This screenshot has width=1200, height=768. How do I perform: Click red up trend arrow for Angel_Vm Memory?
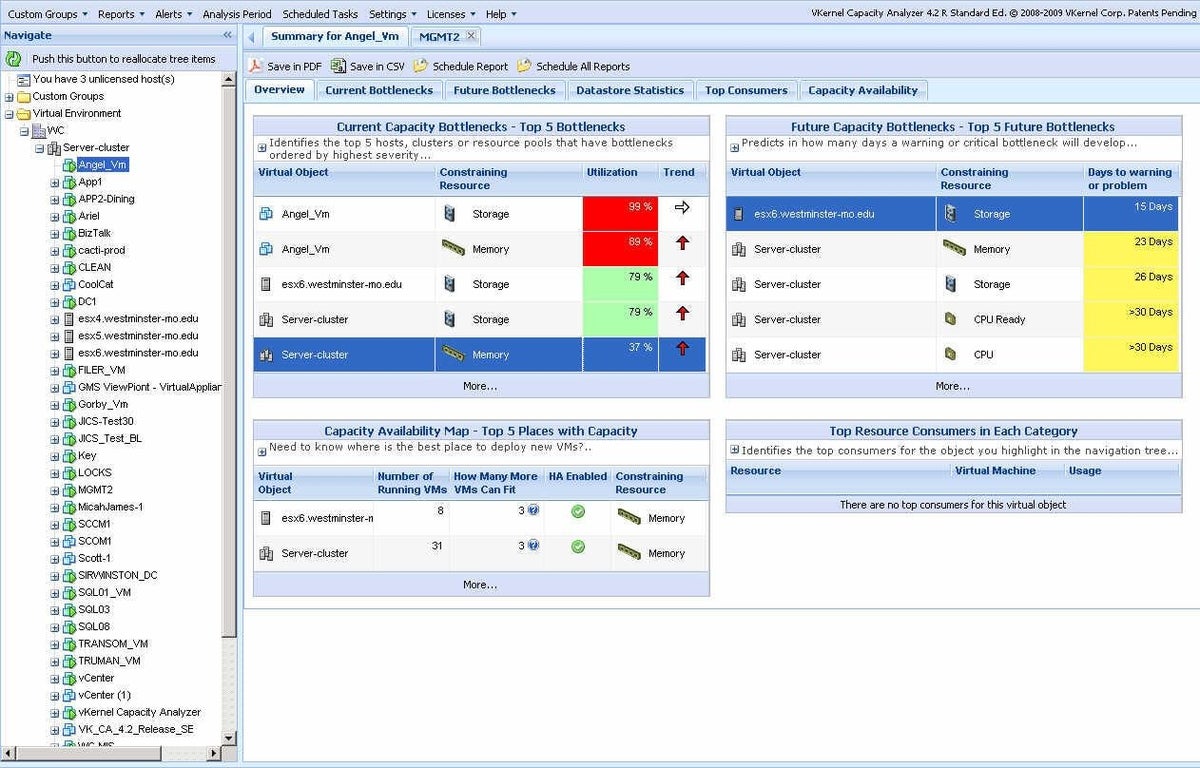(x=683, y=243)
